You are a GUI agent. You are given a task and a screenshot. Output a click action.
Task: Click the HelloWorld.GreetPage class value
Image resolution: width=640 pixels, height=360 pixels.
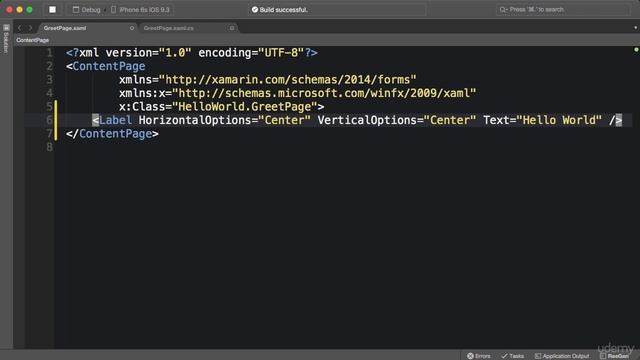pos(245,107)
